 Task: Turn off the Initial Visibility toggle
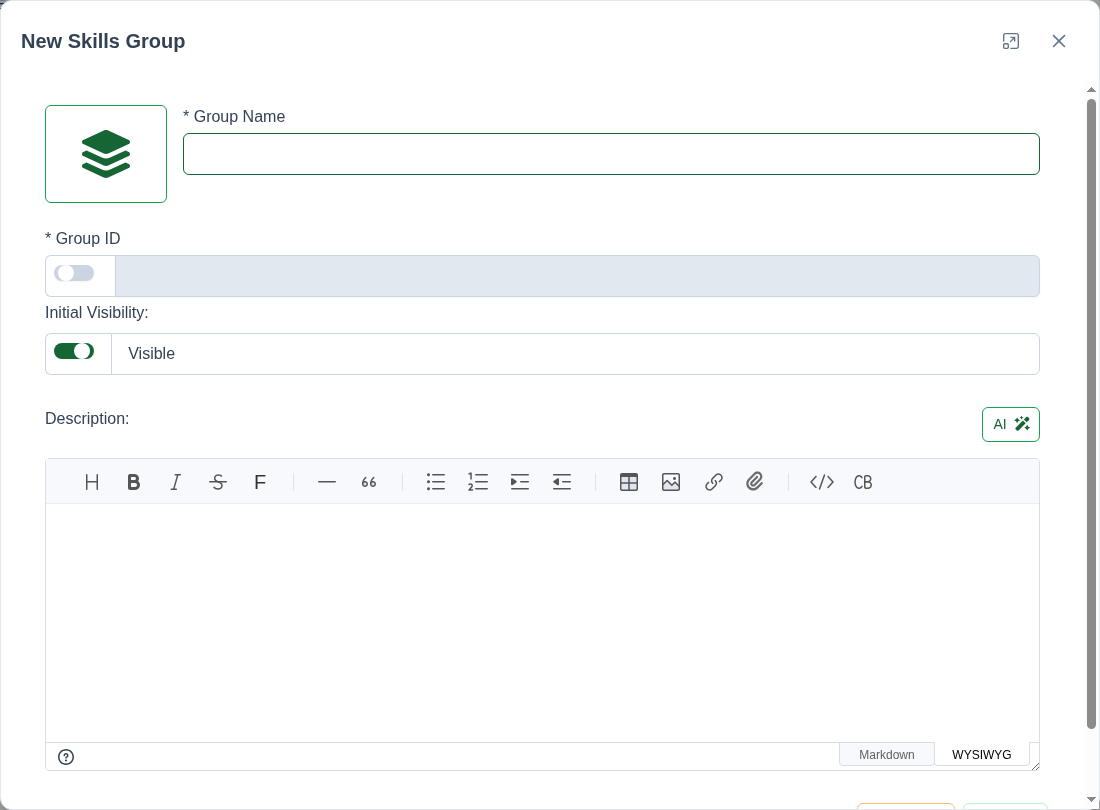[x=74, y=351]
